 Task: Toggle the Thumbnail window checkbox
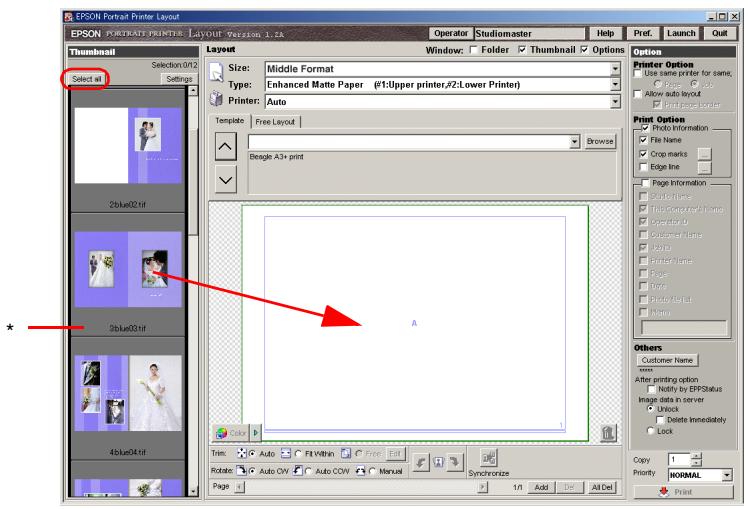click(522, 50)
